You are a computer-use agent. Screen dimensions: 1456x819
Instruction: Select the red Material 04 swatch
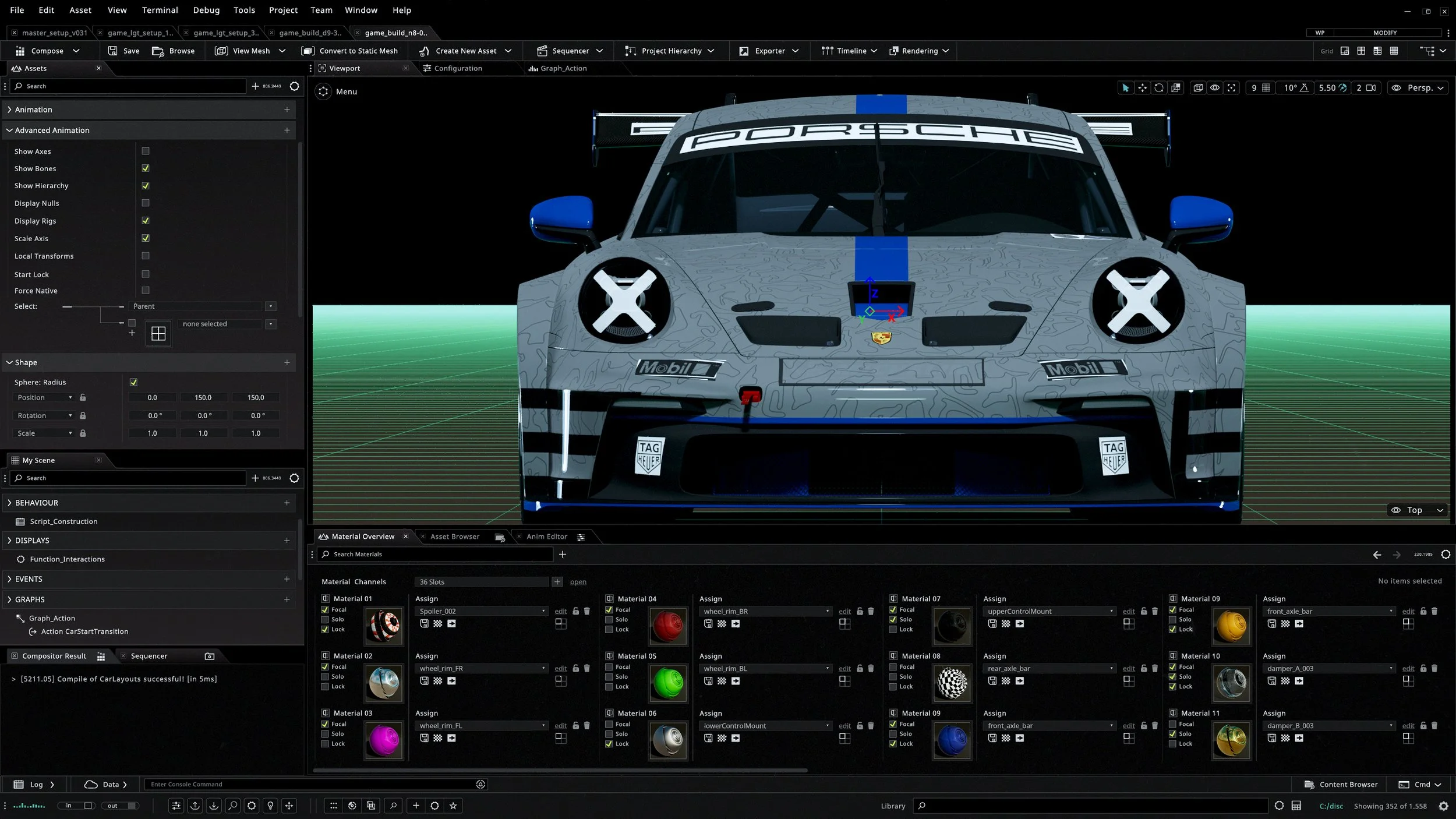click(668, 626)
